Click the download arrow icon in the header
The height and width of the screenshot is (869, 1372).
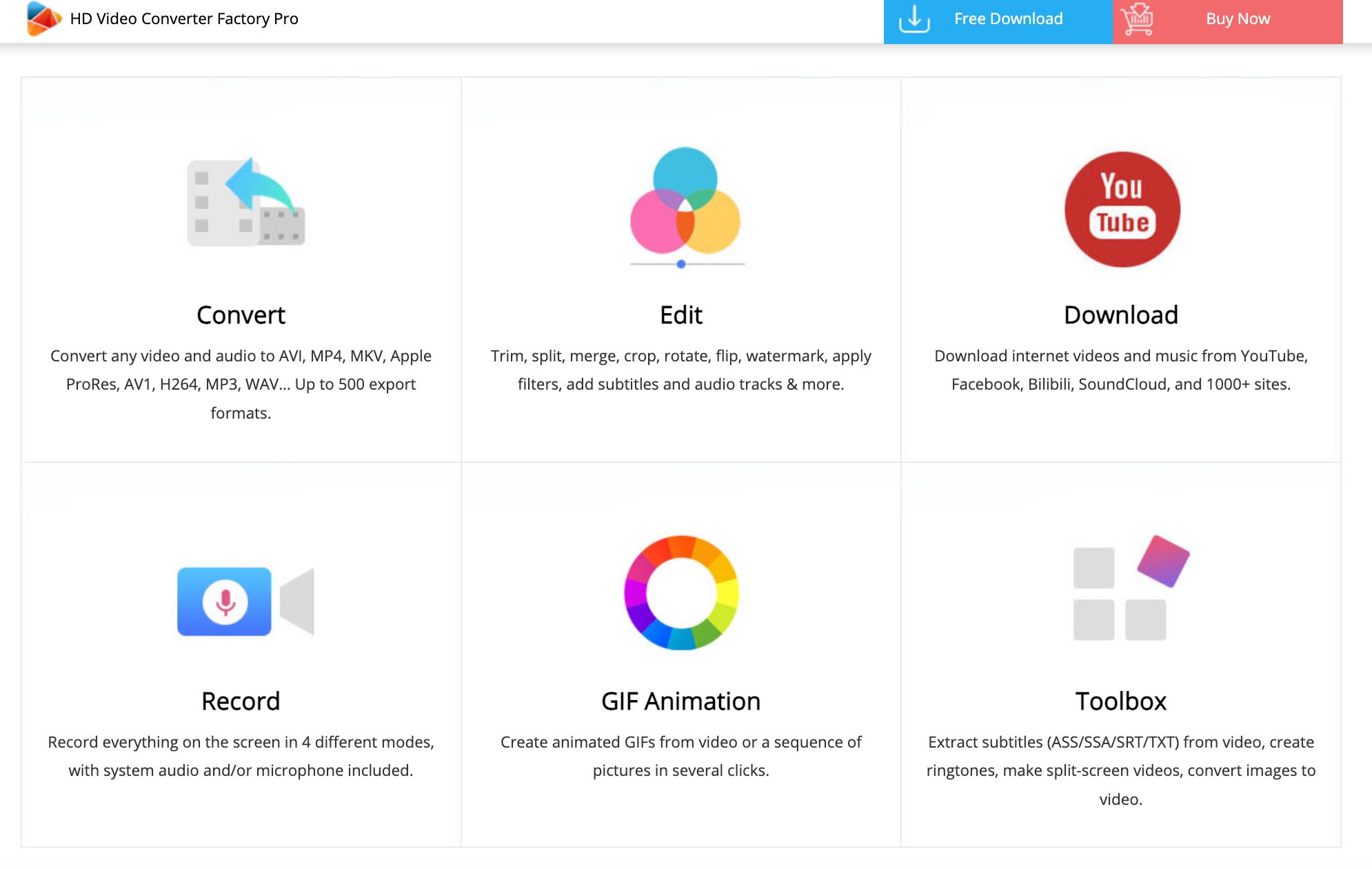tap(914, 19)
